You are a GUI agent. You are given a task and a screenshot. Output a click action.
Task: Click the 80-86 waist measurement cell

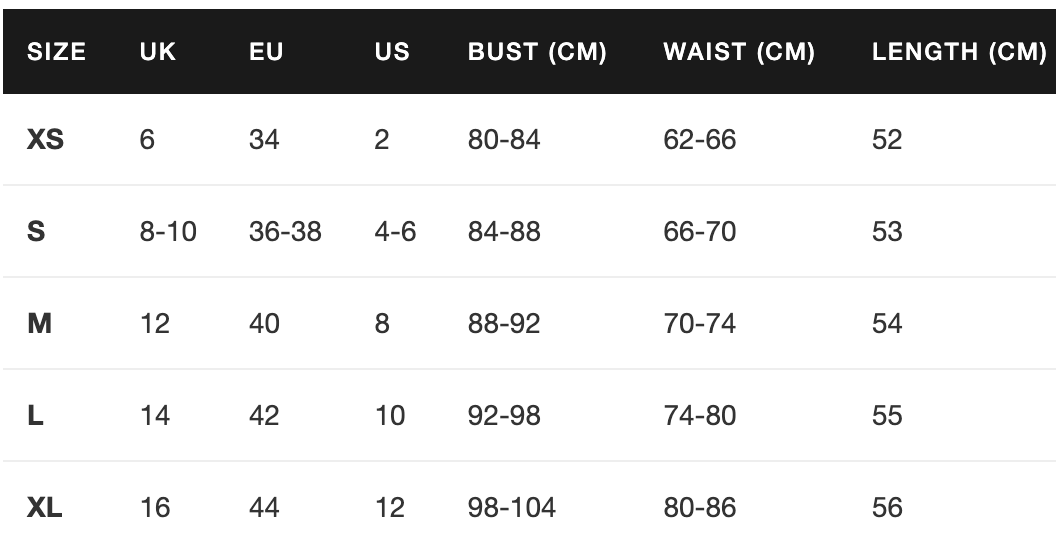[x=699, y=508]
